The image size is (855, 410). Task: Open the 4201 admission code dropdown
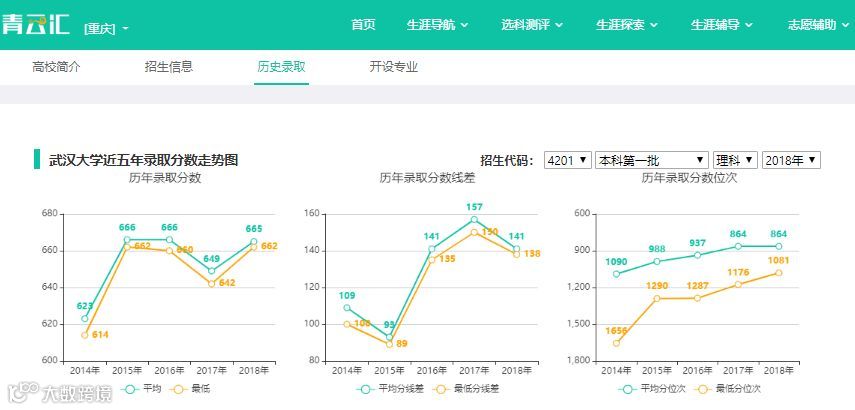click(x=568, y=160)
